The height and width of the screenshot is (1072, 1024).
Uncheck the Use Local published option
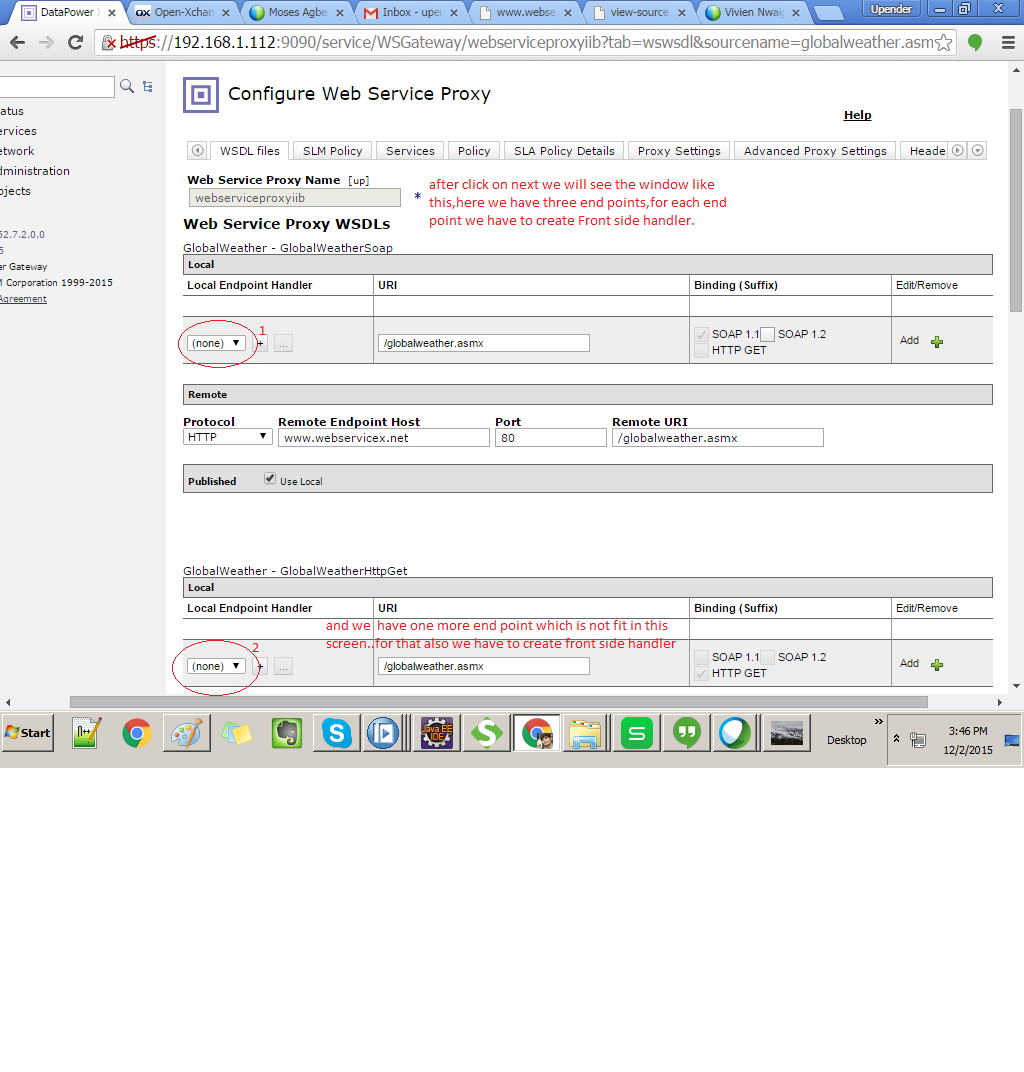[269, 477]
